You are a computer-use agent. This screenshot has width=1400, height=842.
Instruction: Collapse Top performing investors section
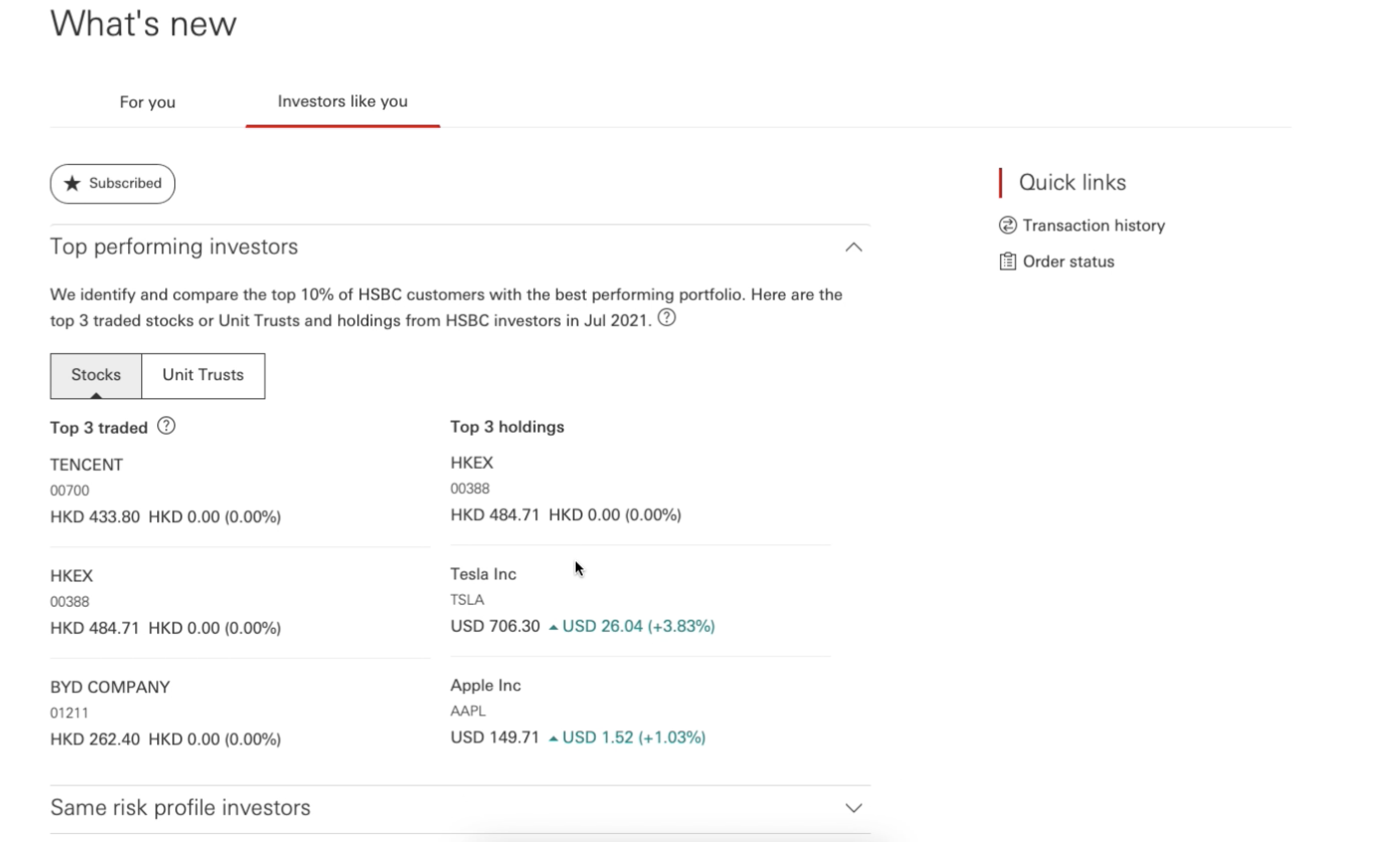tap(853, 247)
